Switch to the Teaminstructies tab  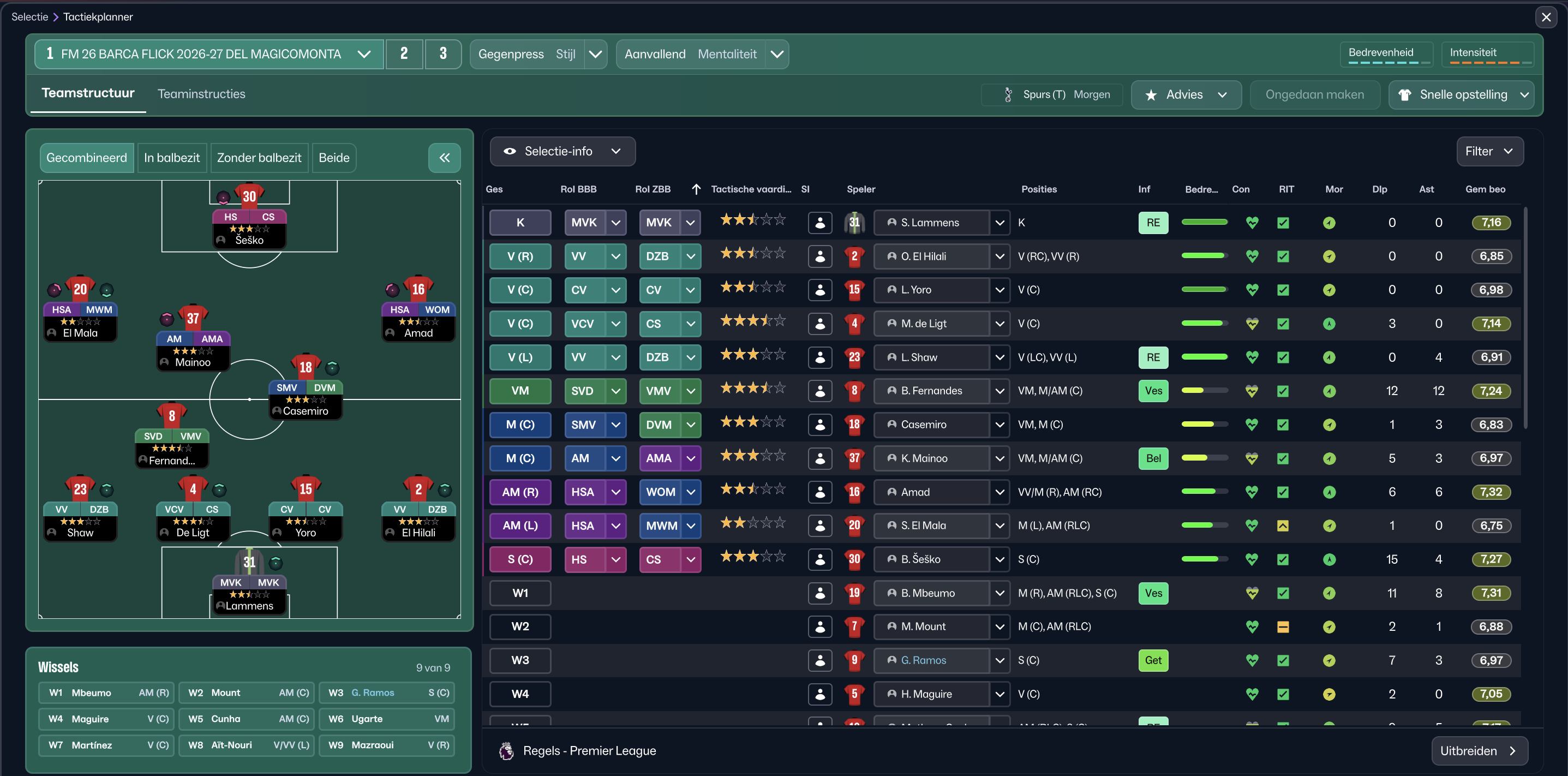[201, 94]
